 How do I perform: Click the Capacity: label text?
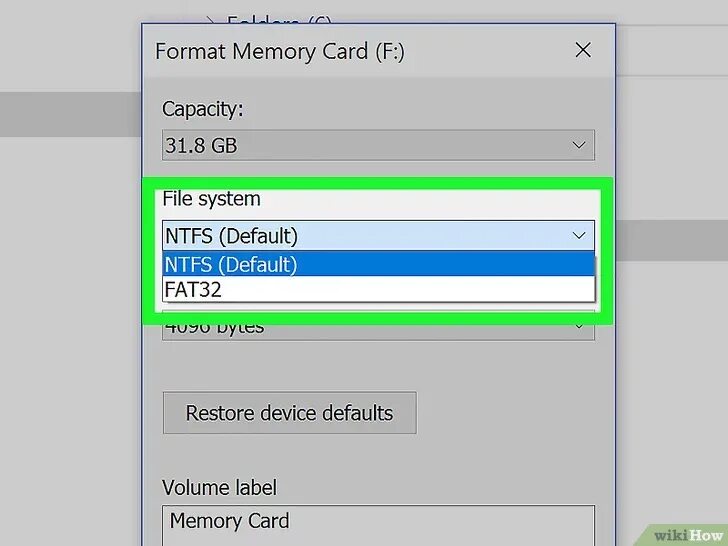tap(202, 110)
